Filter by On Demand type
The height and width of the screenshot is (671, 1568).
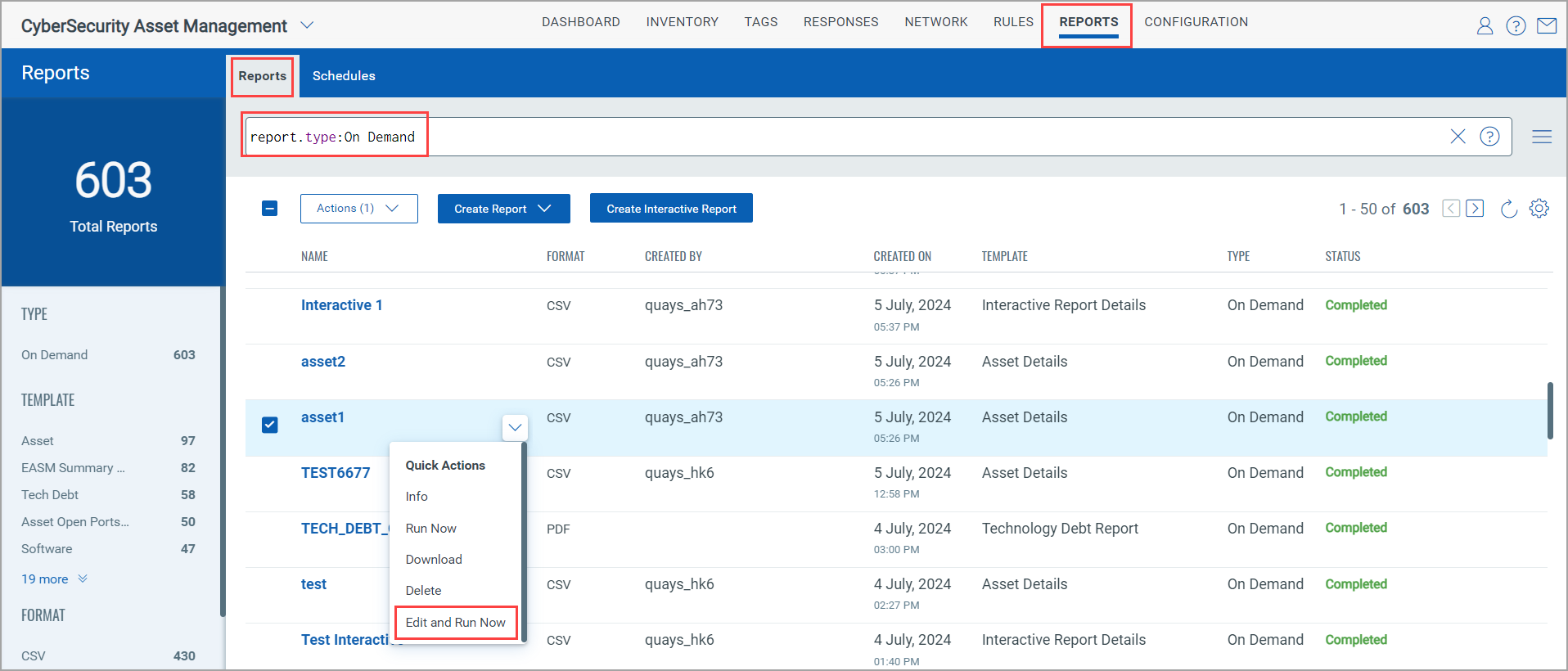coord(108,355)
